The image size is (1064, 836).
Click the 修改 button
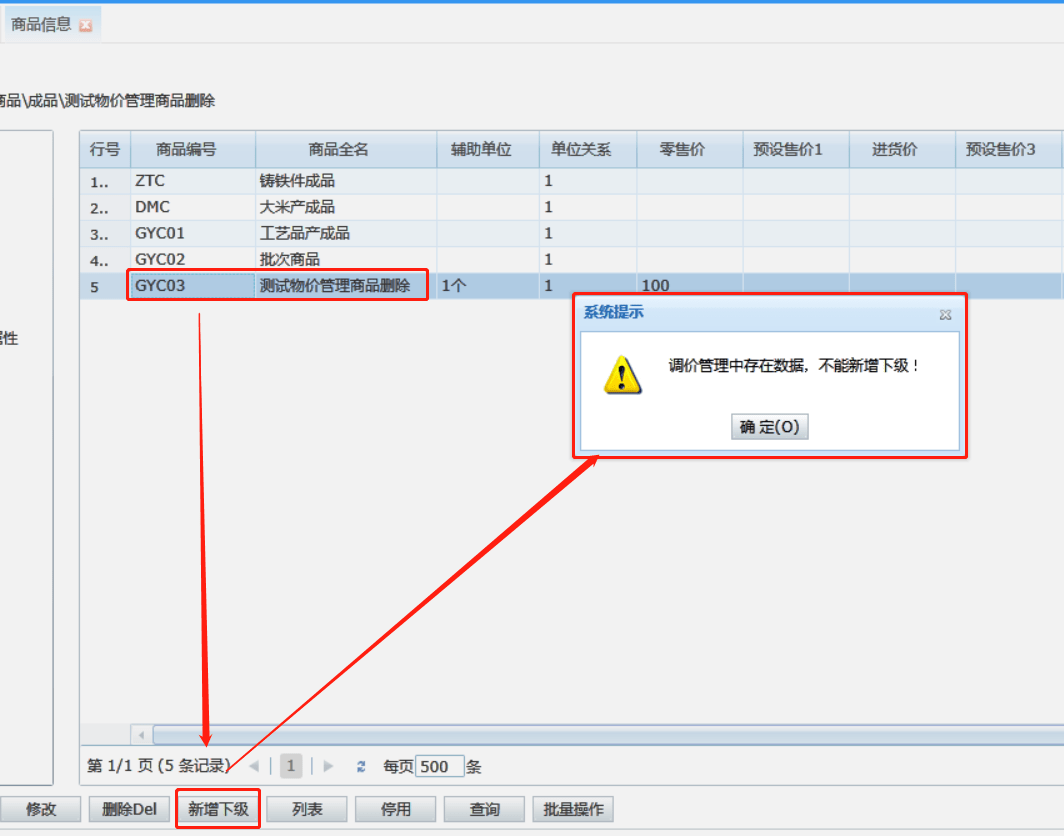click(x=41, y=809)
